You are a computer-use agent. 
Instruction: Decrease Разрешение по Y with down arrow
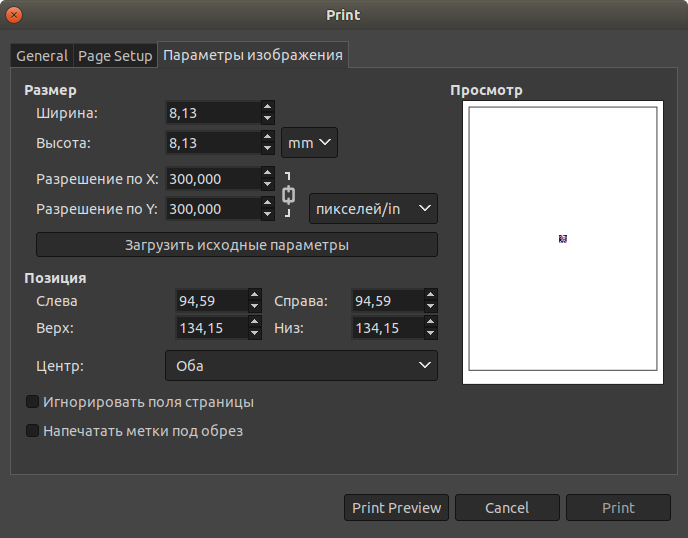pyautogui.click(x=268, y=215)
